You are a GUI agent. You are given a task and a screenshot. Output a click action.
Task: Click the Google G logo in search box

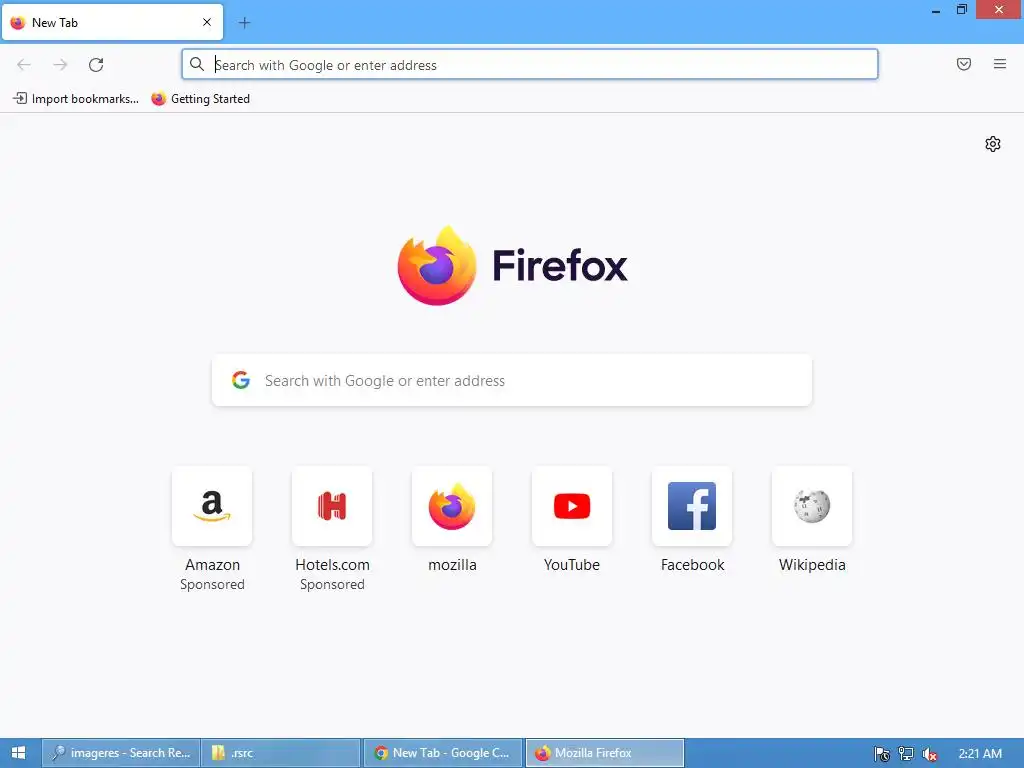pyautogui.click(x=241, y=380)
